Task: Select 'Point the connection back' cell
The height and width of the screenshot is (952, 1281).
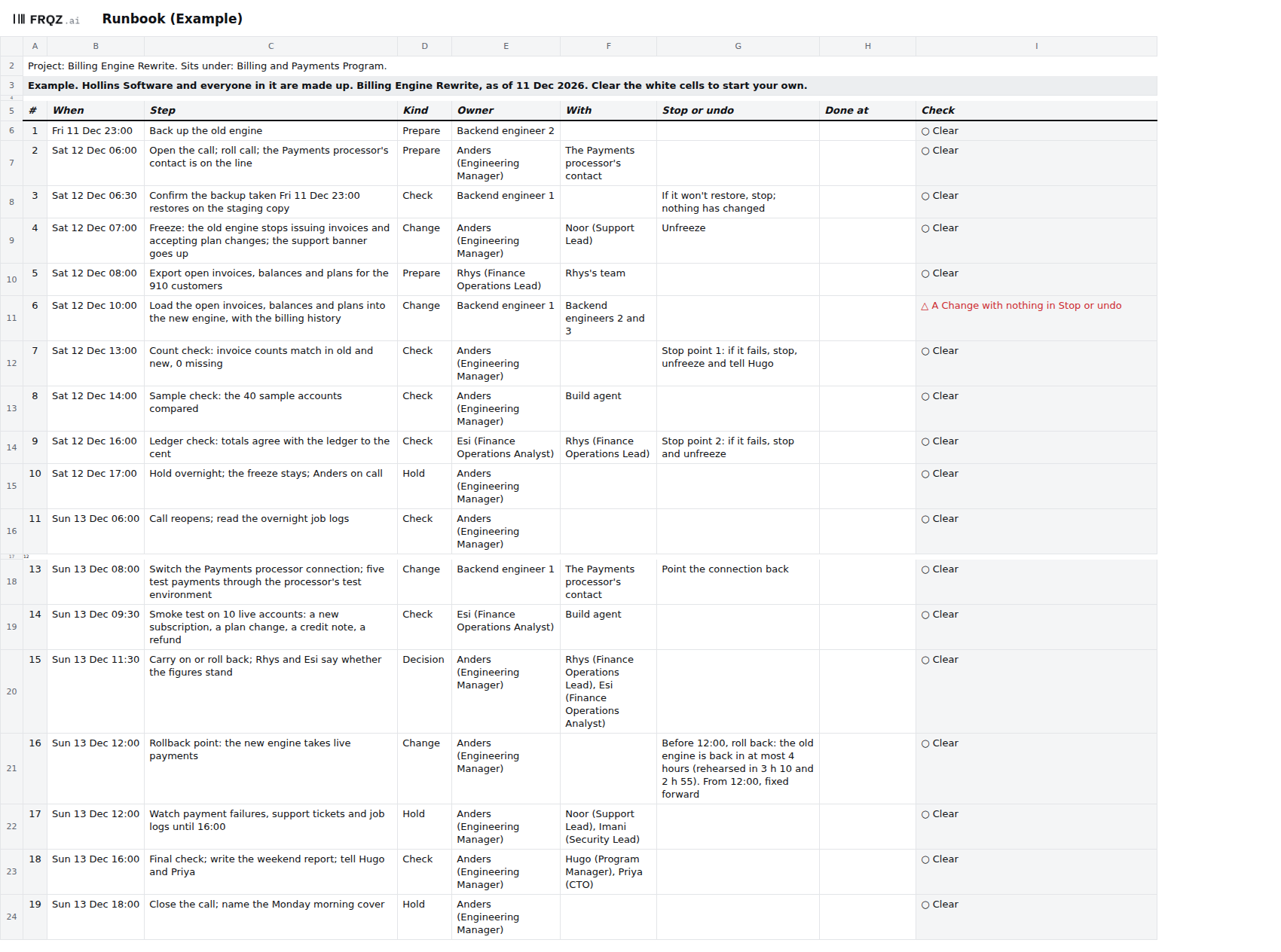Action: point(738,581)
